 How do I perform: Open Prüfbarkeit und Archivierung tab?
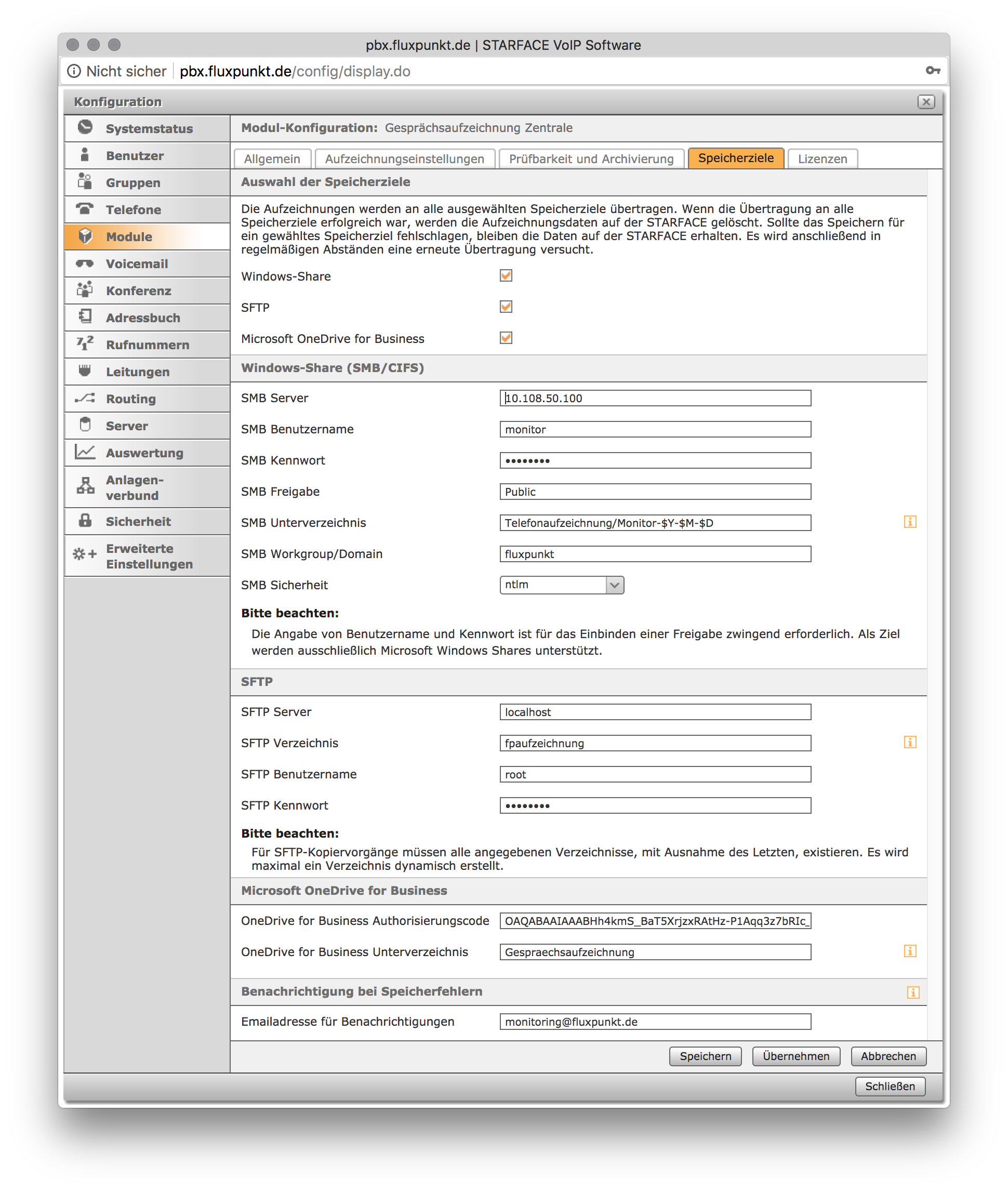[591, 159]
